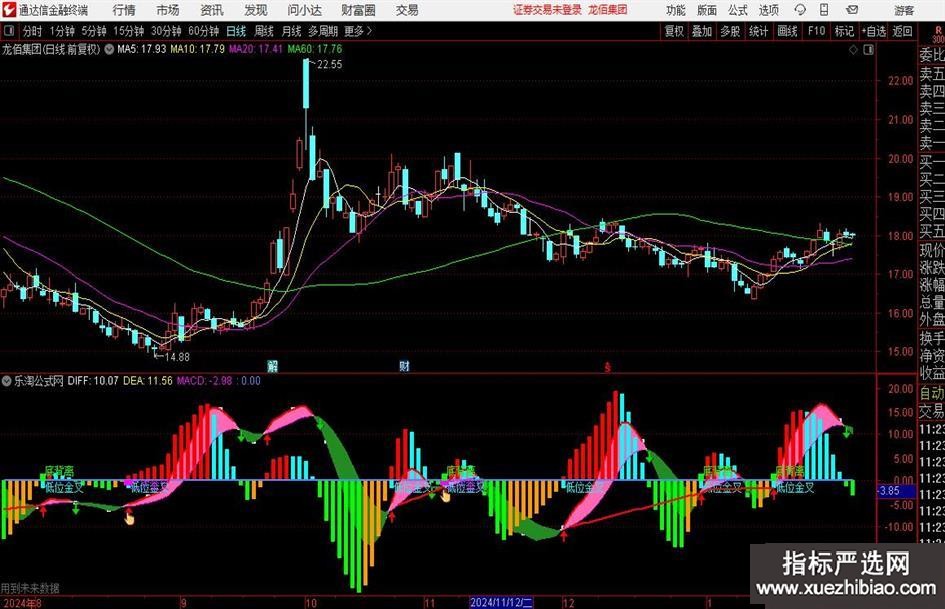
Task: Click the +自选 add to watchlist button
Action: pos(874,31)
